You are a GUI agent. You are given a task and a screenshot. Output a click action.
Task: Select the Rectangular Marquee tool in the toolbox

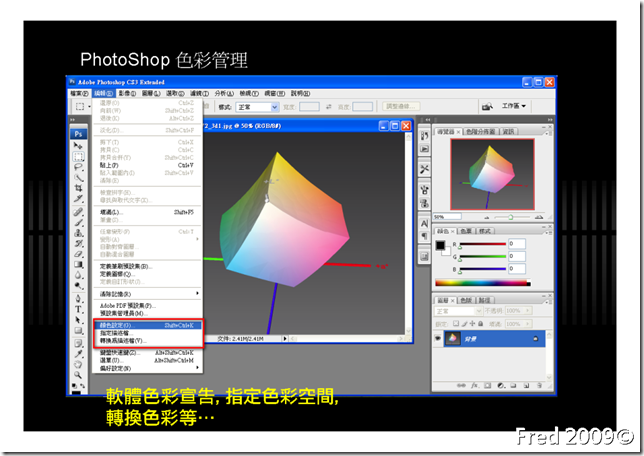click(78, 156)
